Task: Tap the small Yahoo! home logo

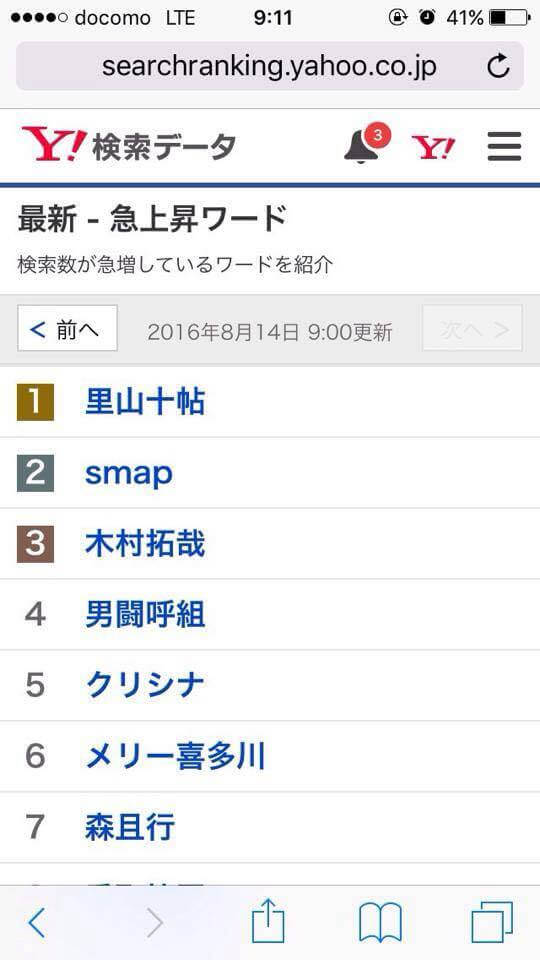Action: pos(433,148)
